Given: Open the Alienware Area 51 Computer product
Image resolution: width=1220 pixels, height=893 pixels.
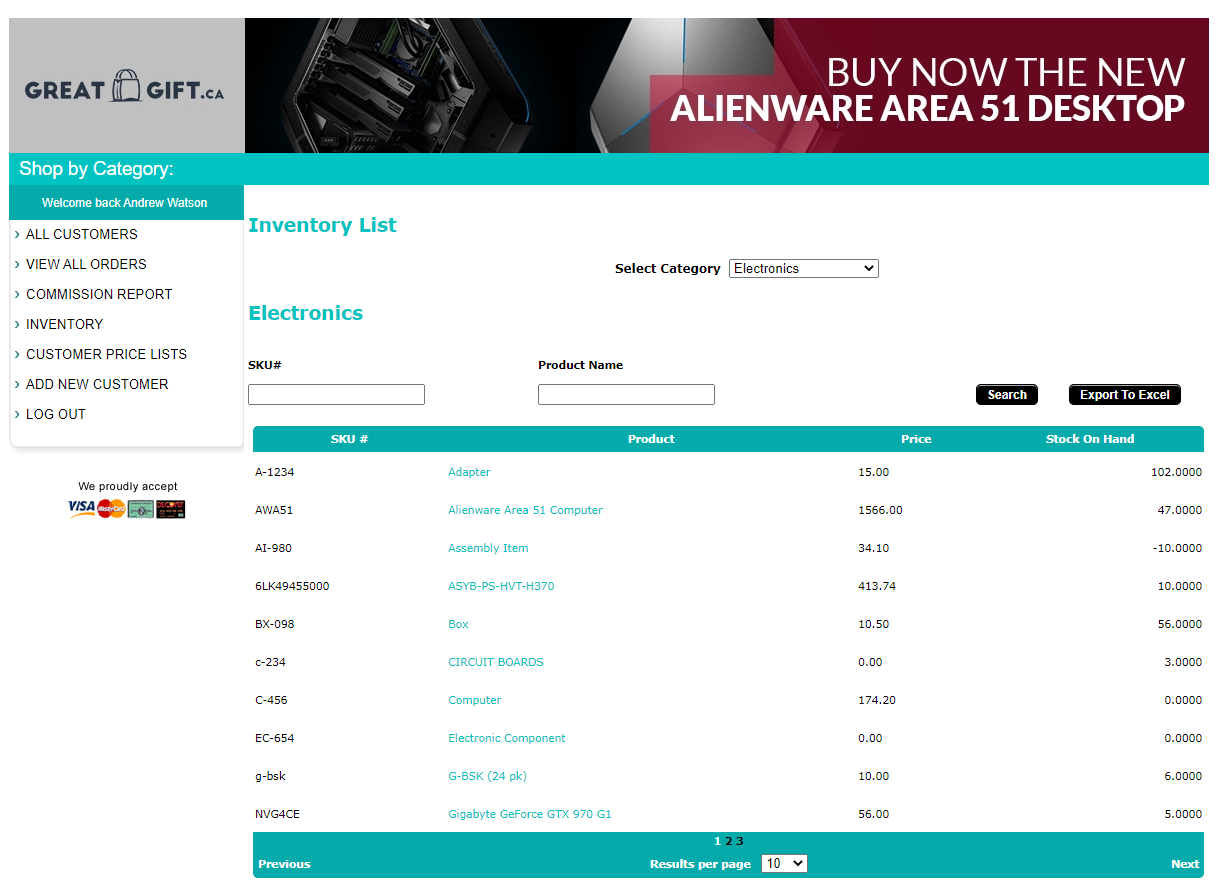Looking at the screenshot, I should pos(525,510).
